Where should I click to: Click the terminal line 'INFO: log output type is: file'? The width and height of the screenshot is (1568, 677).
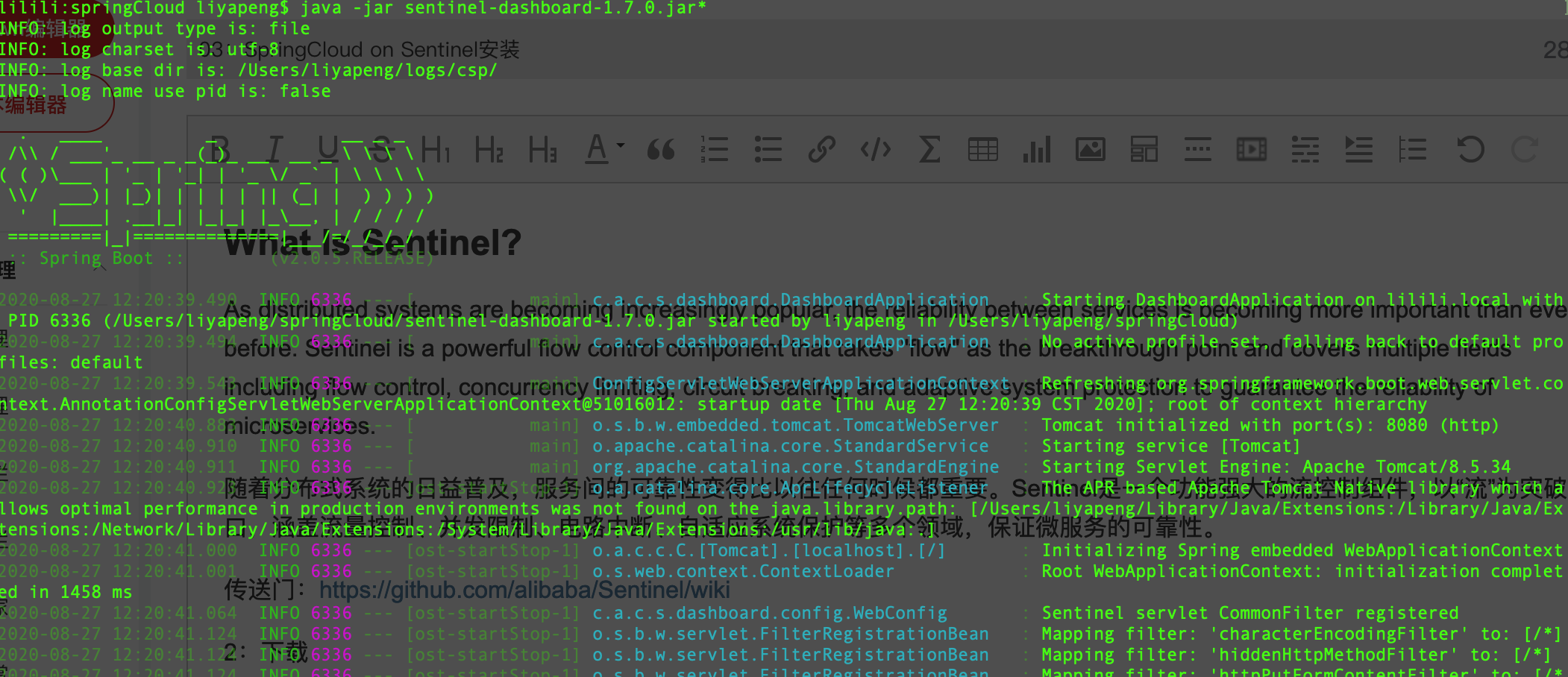154,28
